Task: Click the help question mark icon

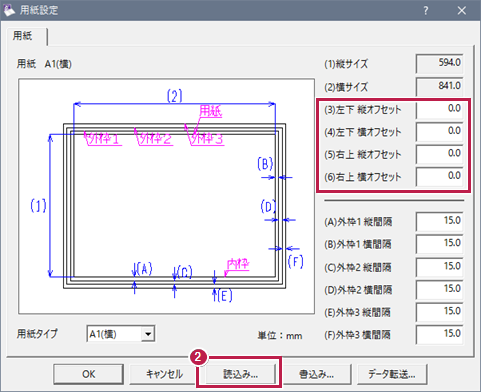Action: (x=426, y=11)
